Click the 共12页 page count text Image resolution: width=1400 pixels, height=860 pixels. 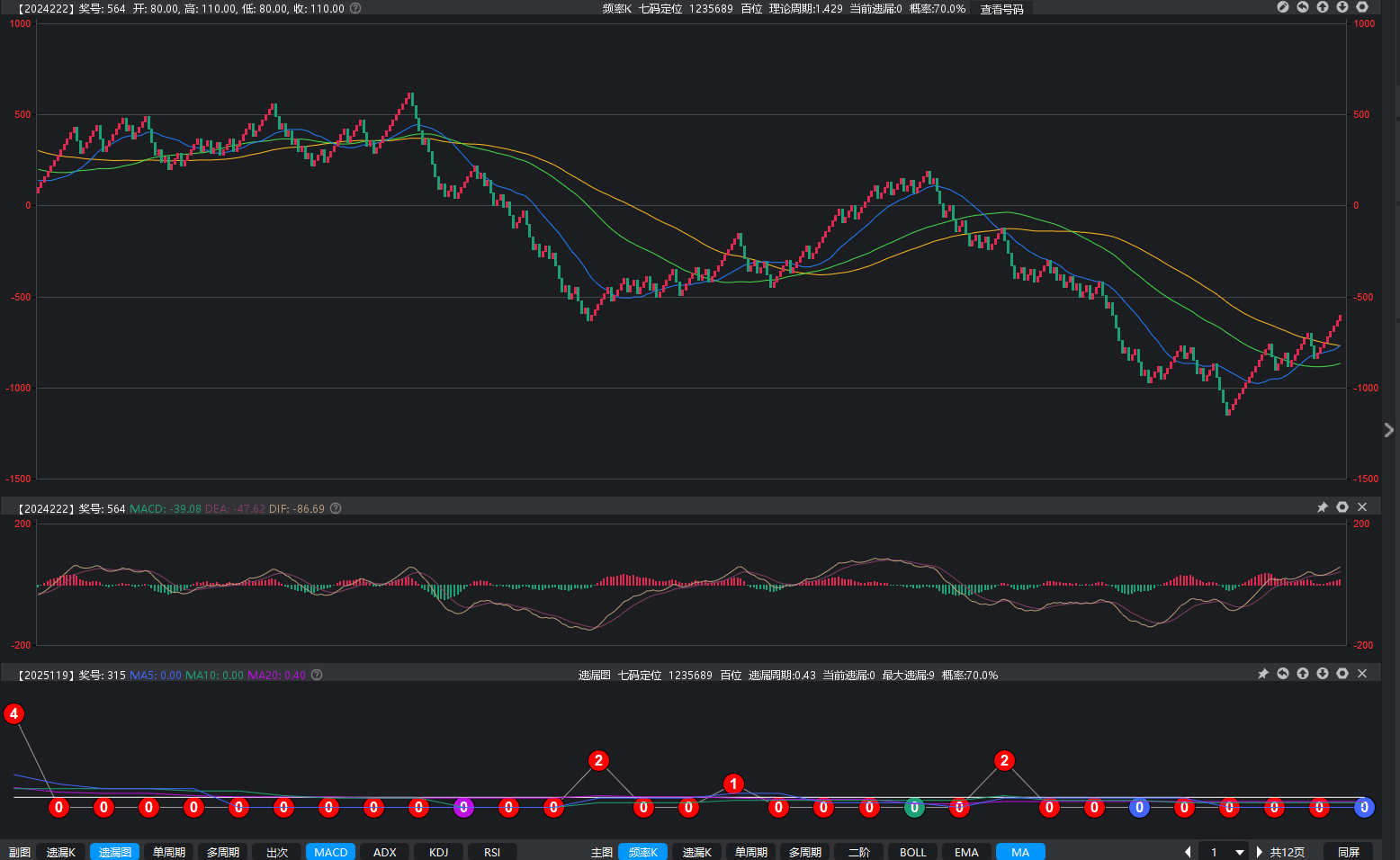tap(1287, 852)
